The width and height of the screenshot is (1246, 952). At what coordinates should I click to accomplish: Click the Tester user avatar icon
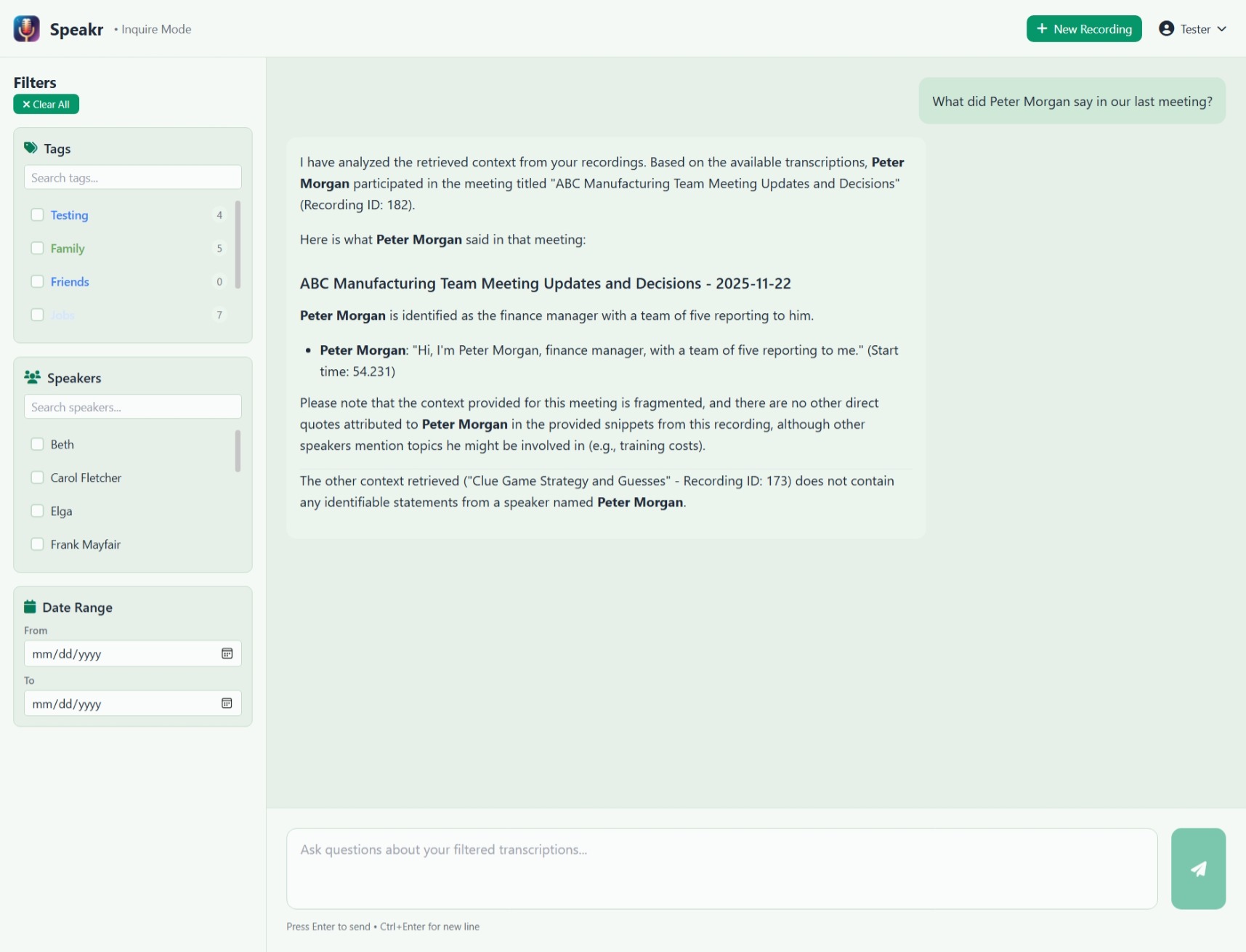tap(1166, 29)
